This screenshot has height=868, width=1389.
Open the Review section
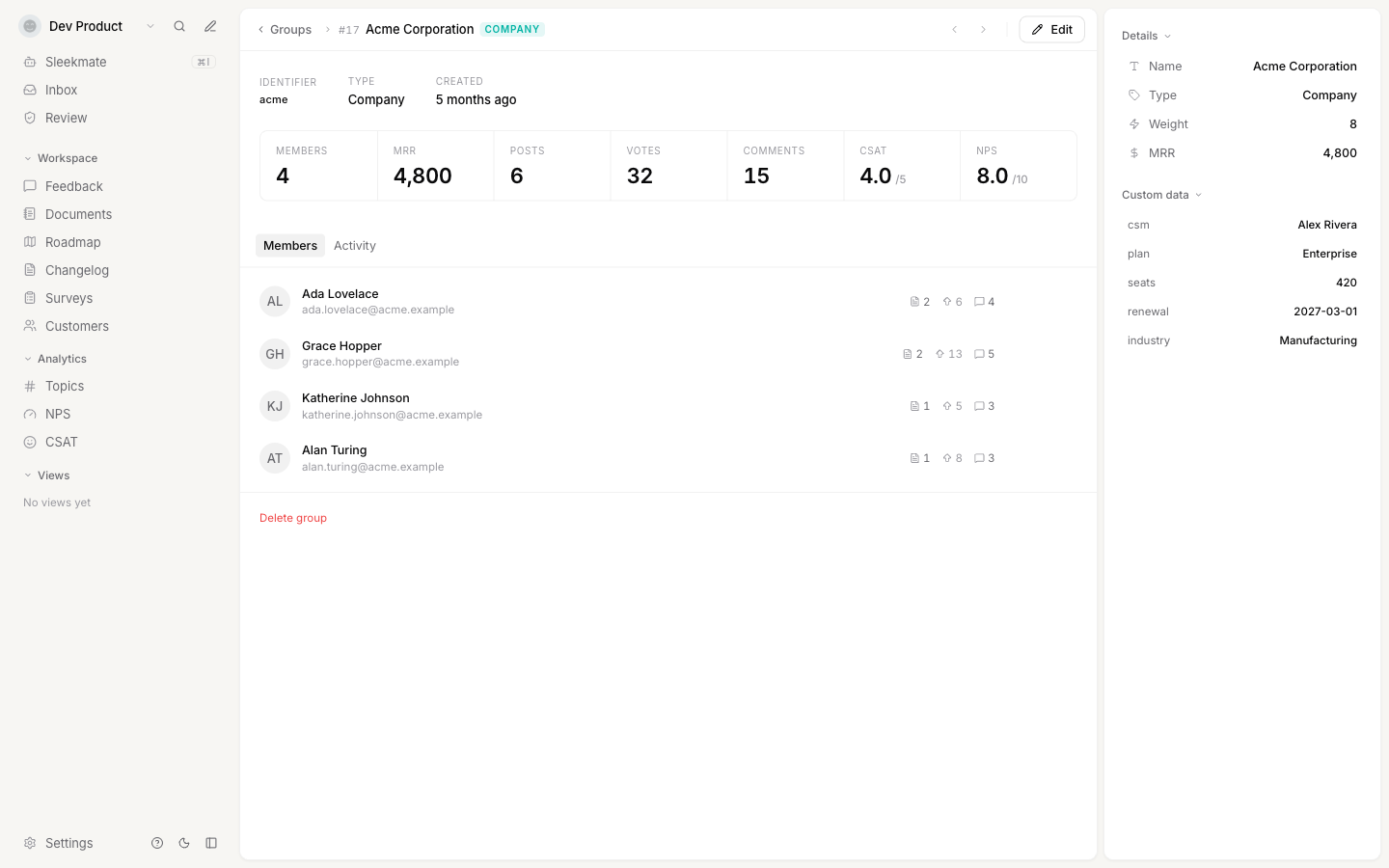coord(119,118)
